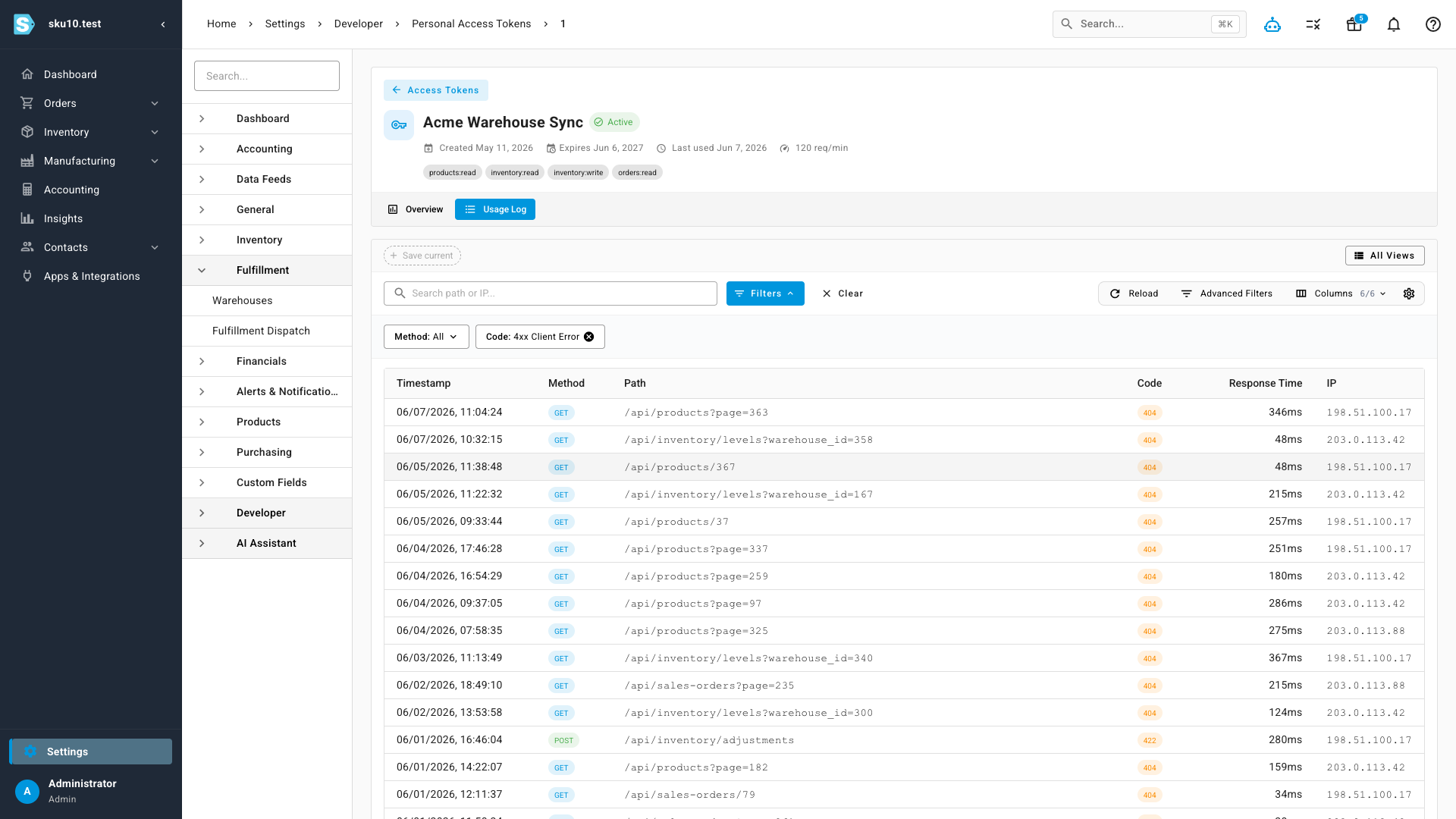The width and height of the screenshot is (1456, 819).
Task: Click the Settings gear in sidebar
Action: [x=30, y=752]
